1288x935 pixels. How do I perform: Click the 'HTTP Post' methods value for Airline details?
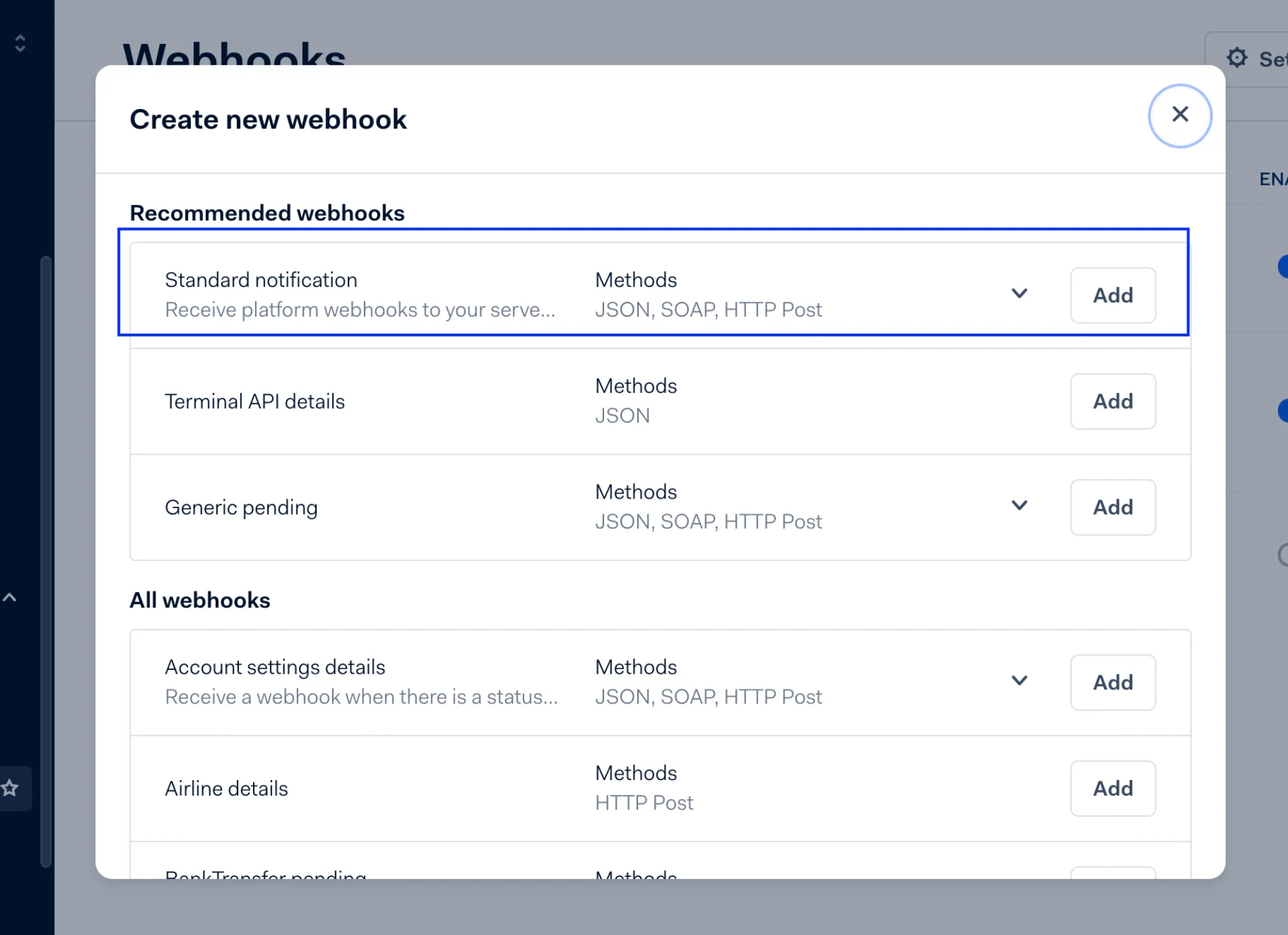pyautogui.click(x=644, y=802)
